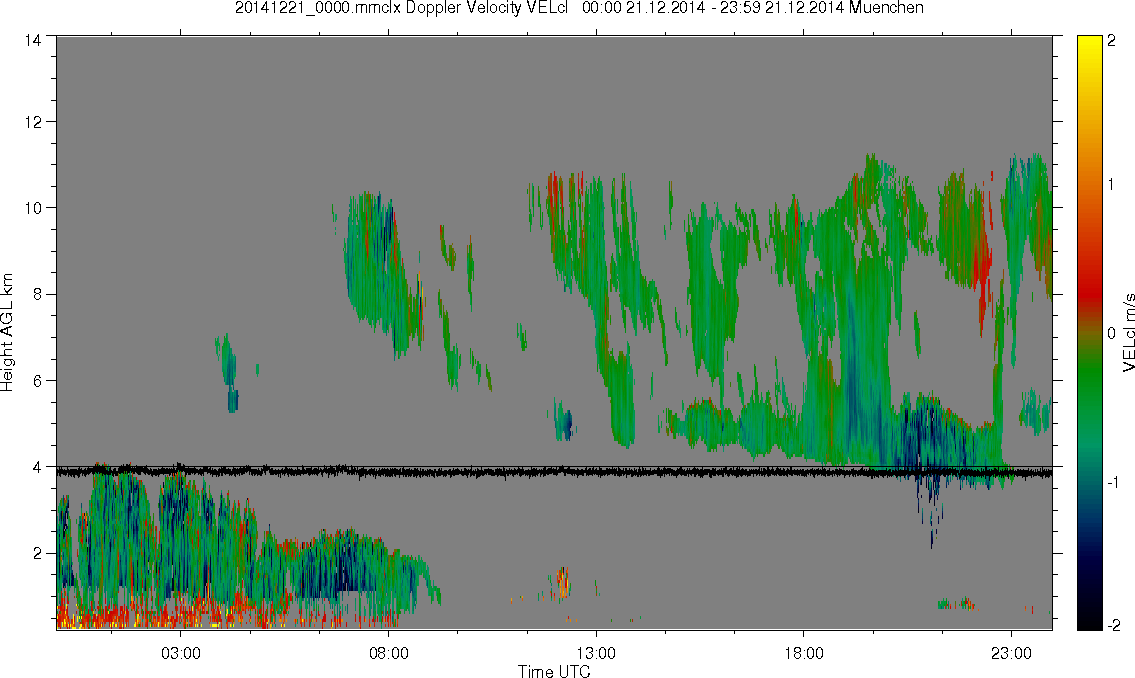Click the height label '6'

click(x=37, y=381)
